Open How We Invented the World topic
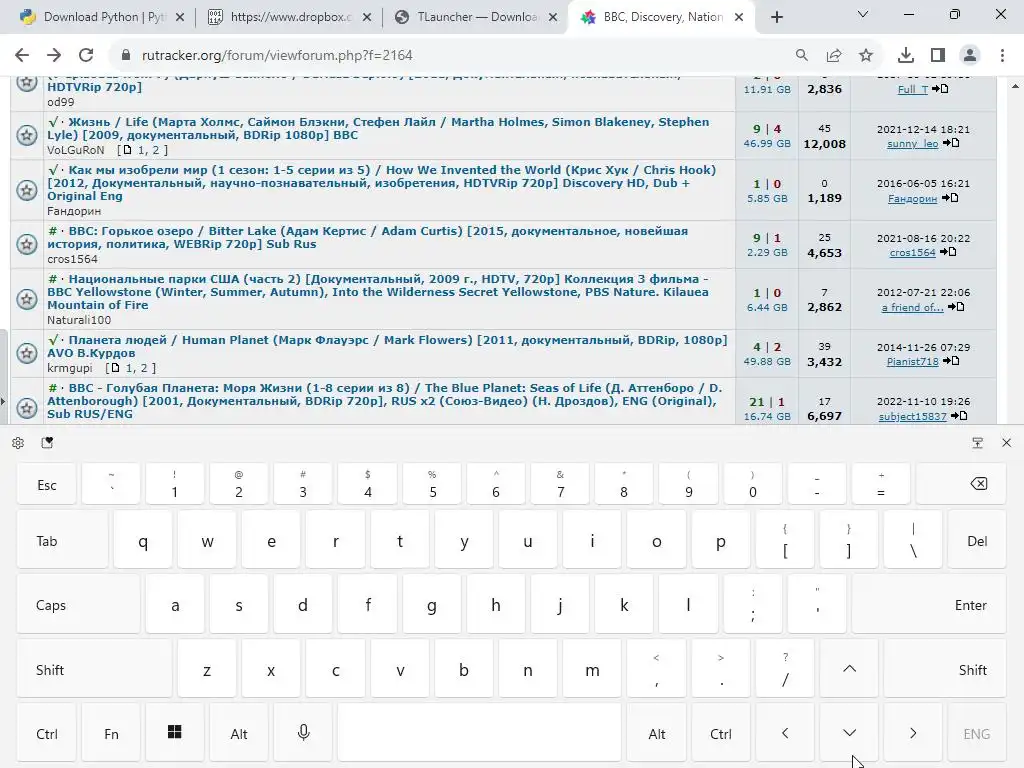This screenshot has height=768, width=1024. 381,183
